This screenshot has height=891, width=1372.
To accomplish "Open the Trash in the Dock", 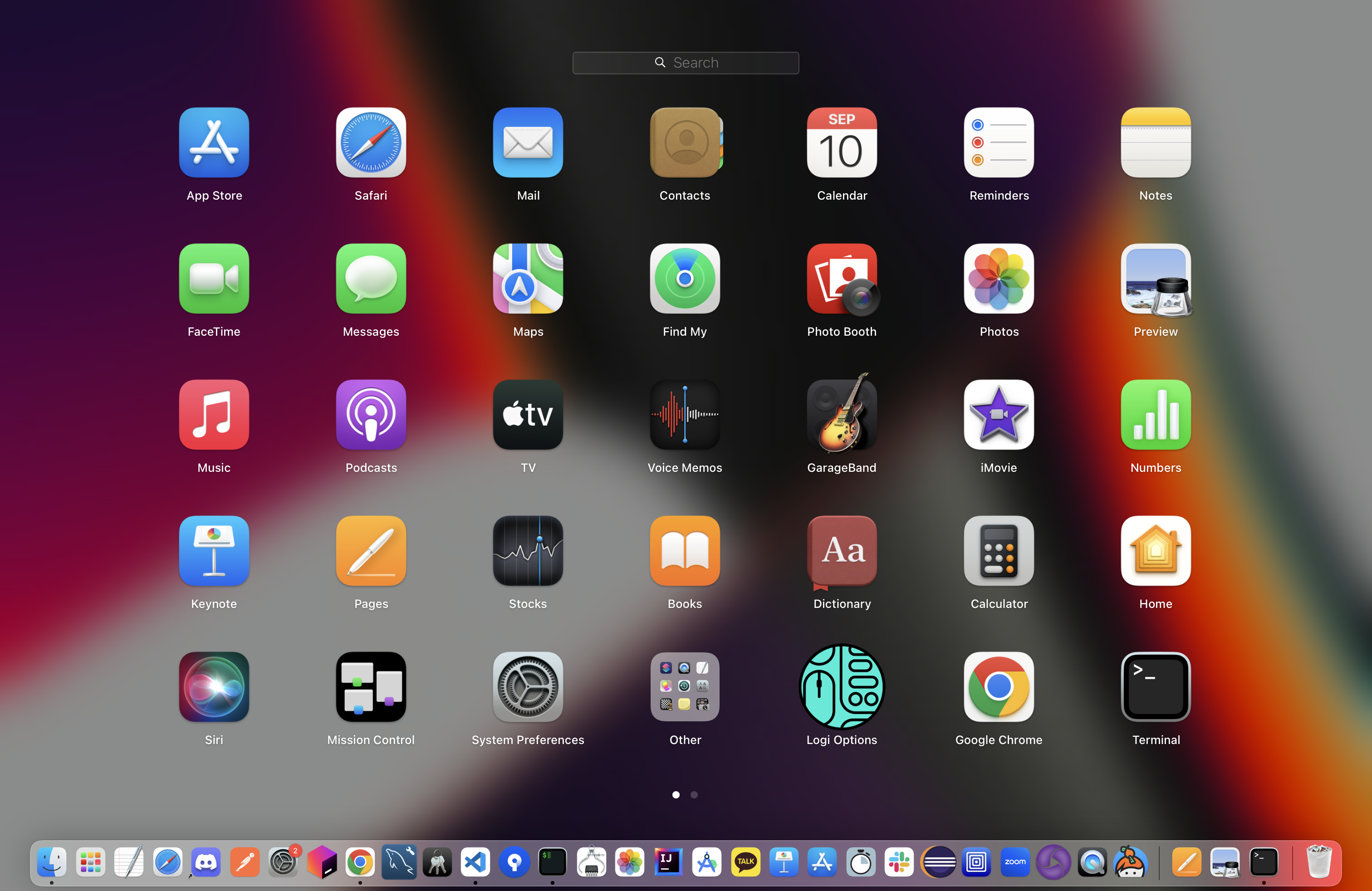I will point(1318,862).
